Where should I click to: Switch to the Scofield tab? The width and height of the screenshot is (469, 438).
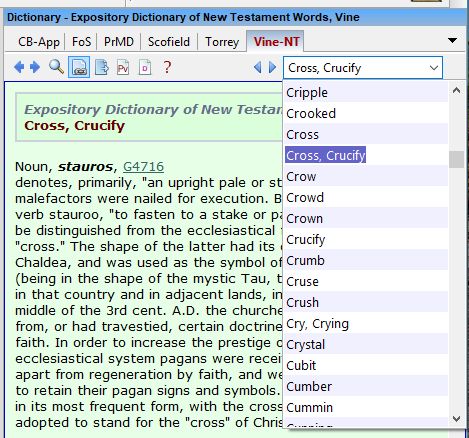click(169, 42)
